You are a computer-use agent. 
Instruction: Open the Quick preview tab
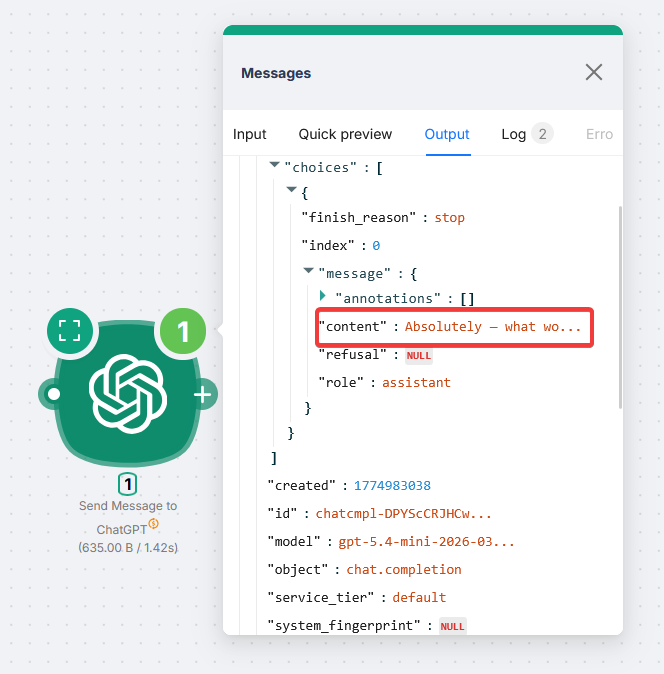click(x=345, y=134)
